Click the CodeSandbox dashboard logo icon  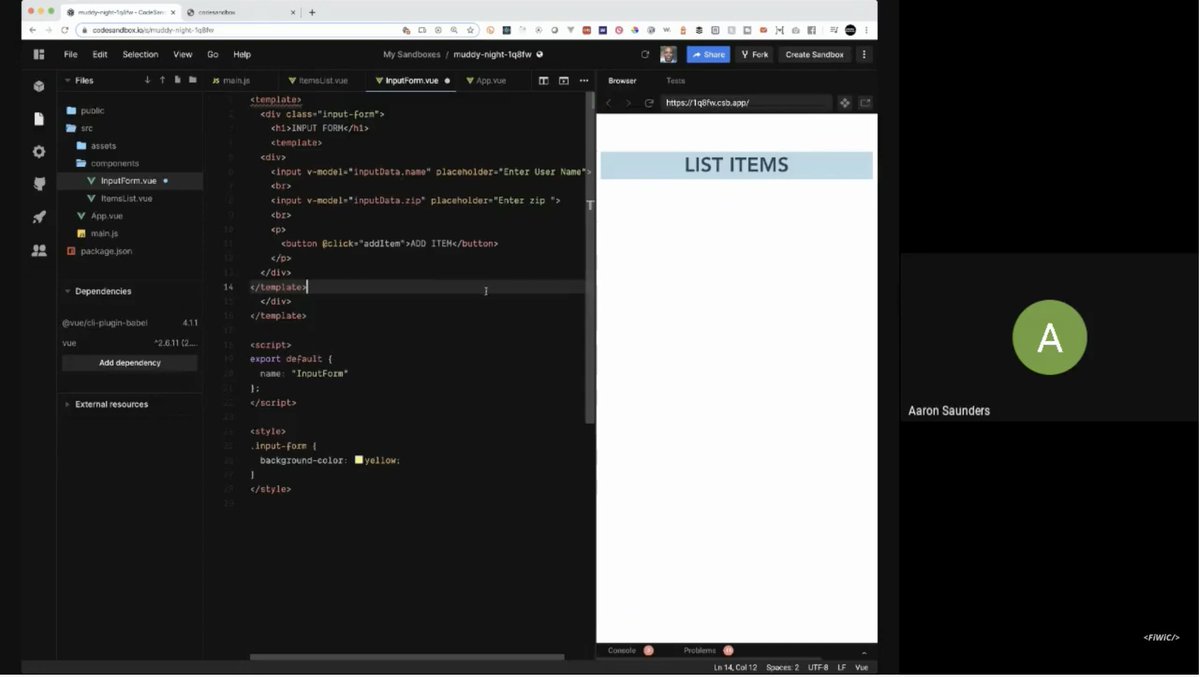pyautogui.click(x=39, y=54)
